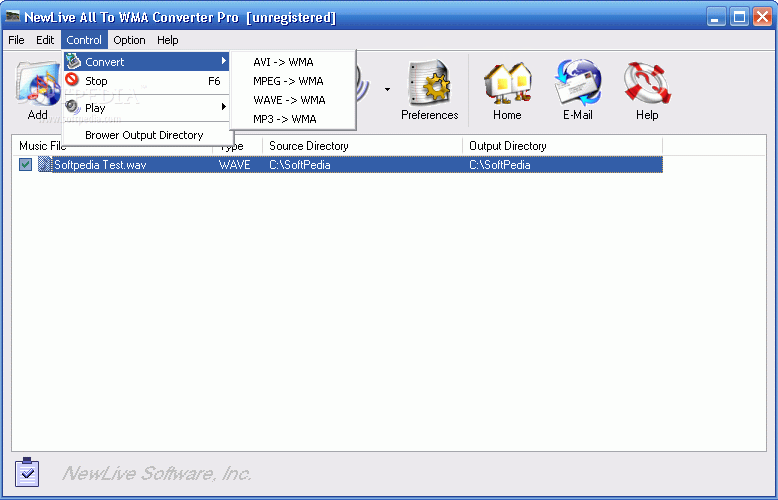Uncheck the Softpedia Test.wav checkbox
The image size is (778, 500).
[x=25, y=165]
